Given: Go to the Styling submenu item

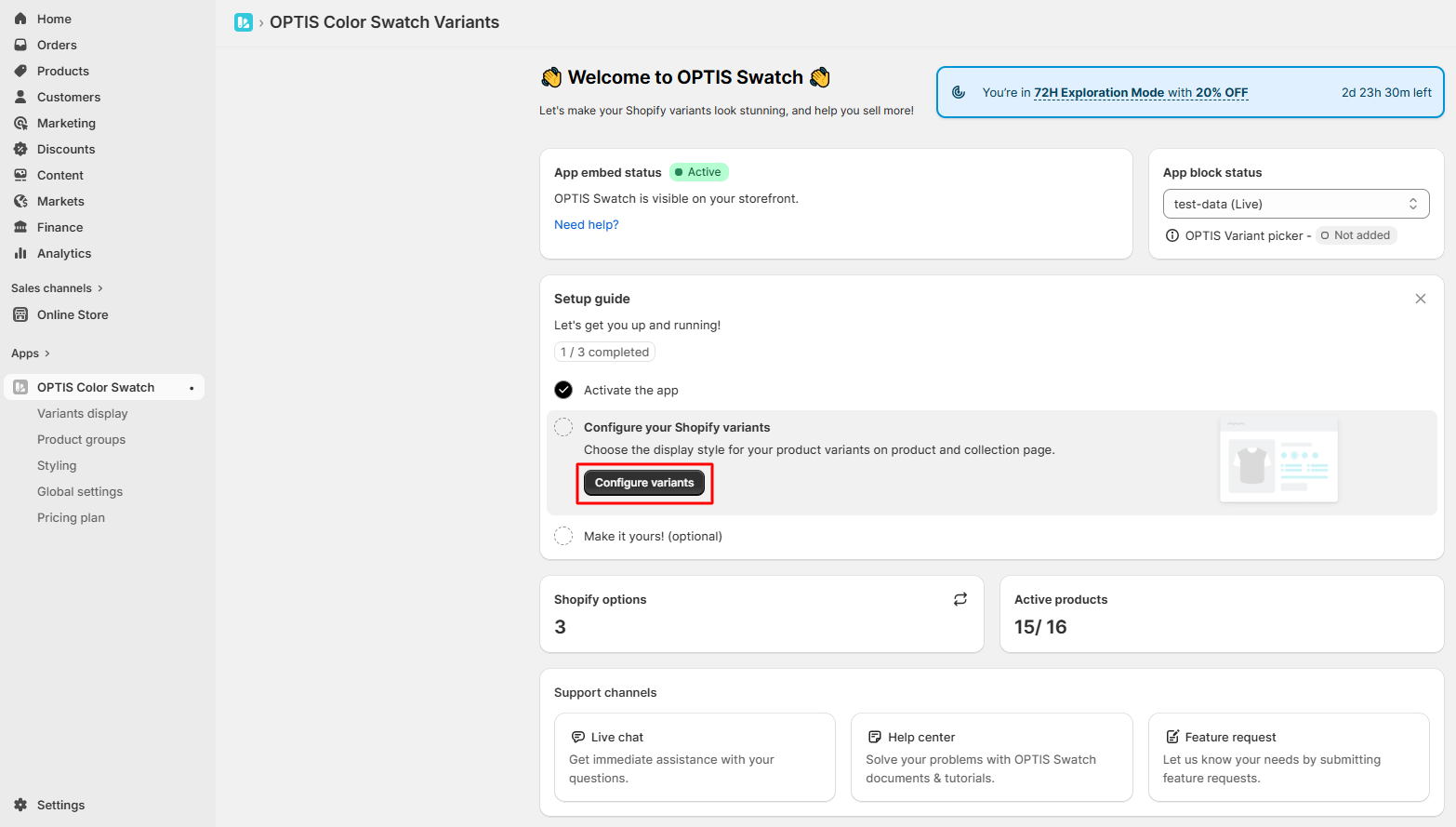Looking at the screenshot, I should 57,465.
